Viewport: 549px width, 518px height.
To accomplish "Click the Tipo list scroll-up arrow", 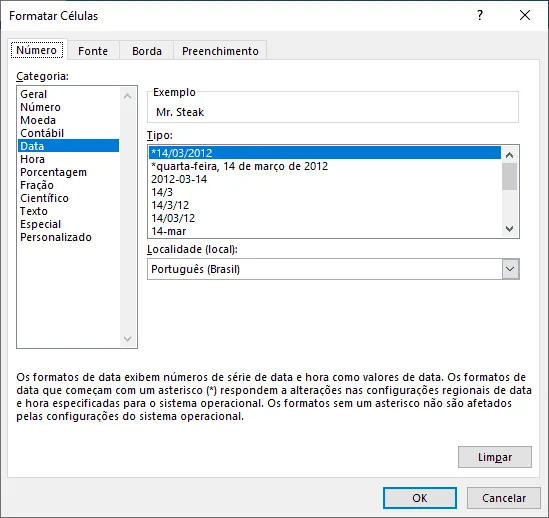I will (509, 155).
